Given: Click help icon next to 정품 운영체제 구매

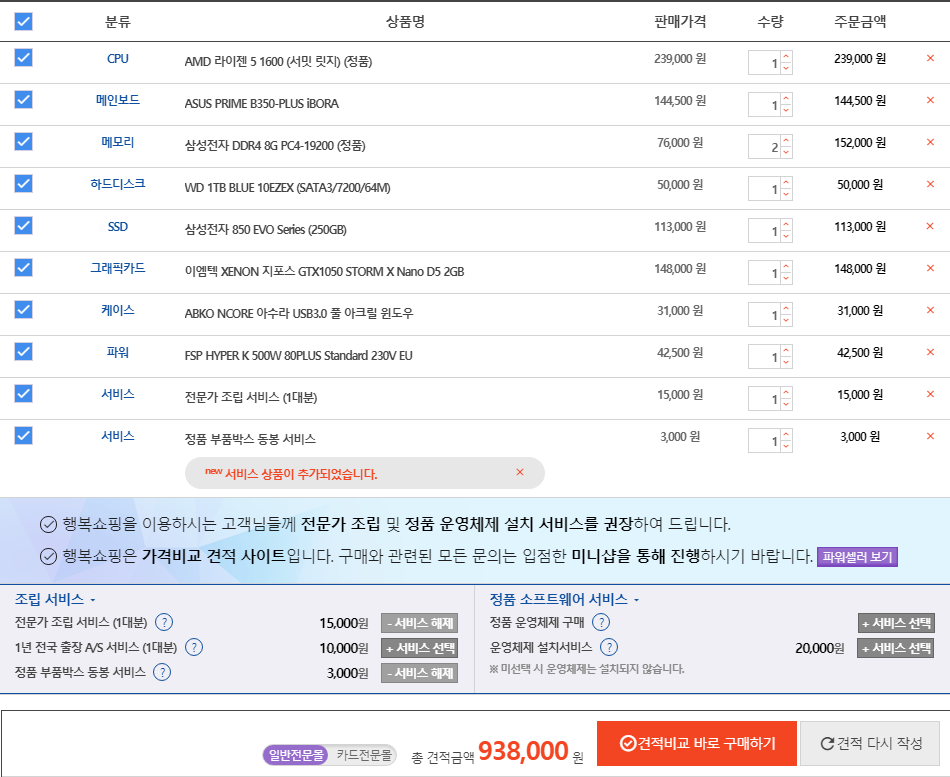Looking at the screenshot, I should pos(601,622).
